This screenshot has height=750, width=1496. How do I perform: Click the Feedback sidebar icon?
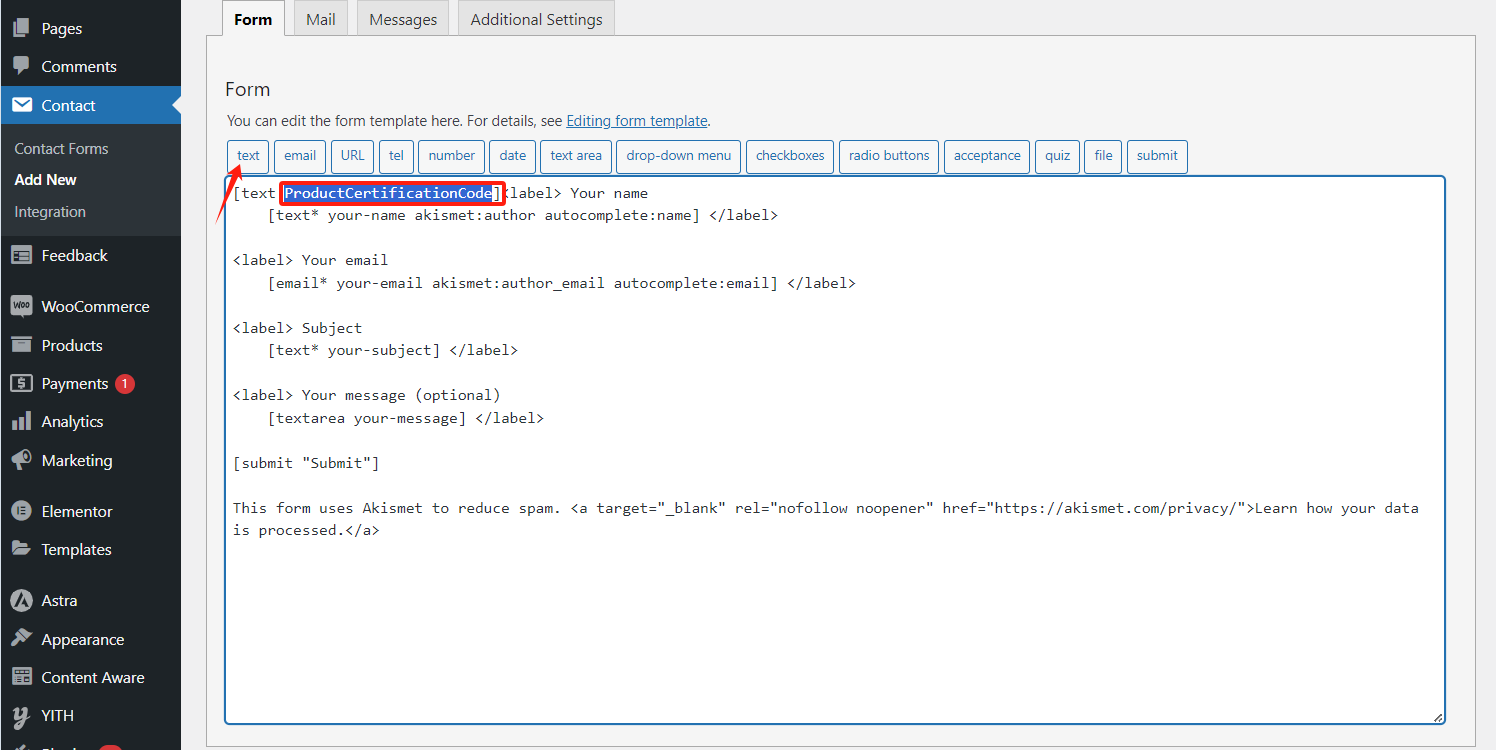21,256
